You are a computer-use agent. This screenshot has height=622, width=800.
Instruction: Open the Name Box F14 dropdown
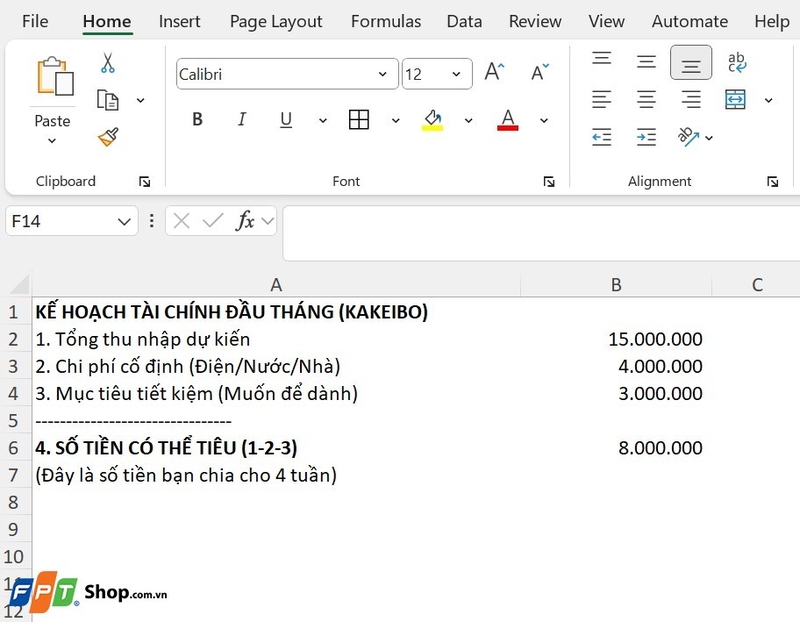tap(124, 222)
